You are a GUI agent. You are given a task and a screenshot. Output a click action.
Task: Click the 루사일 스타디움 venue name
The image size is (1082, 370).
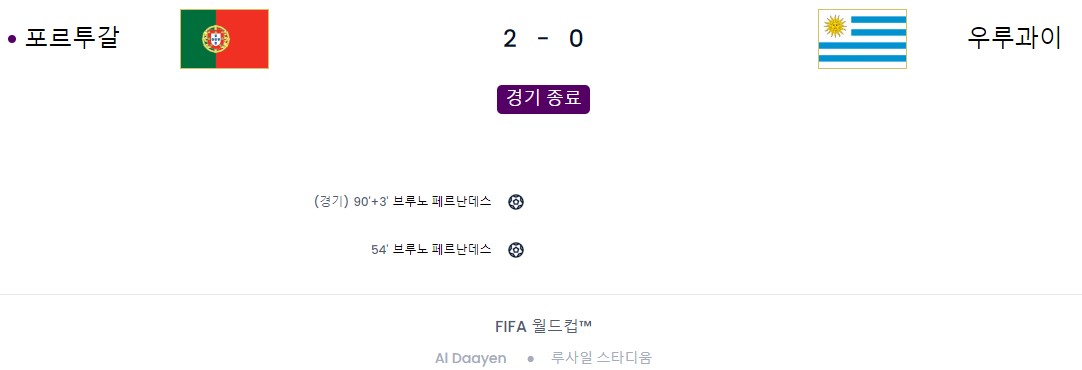[601, 358]
